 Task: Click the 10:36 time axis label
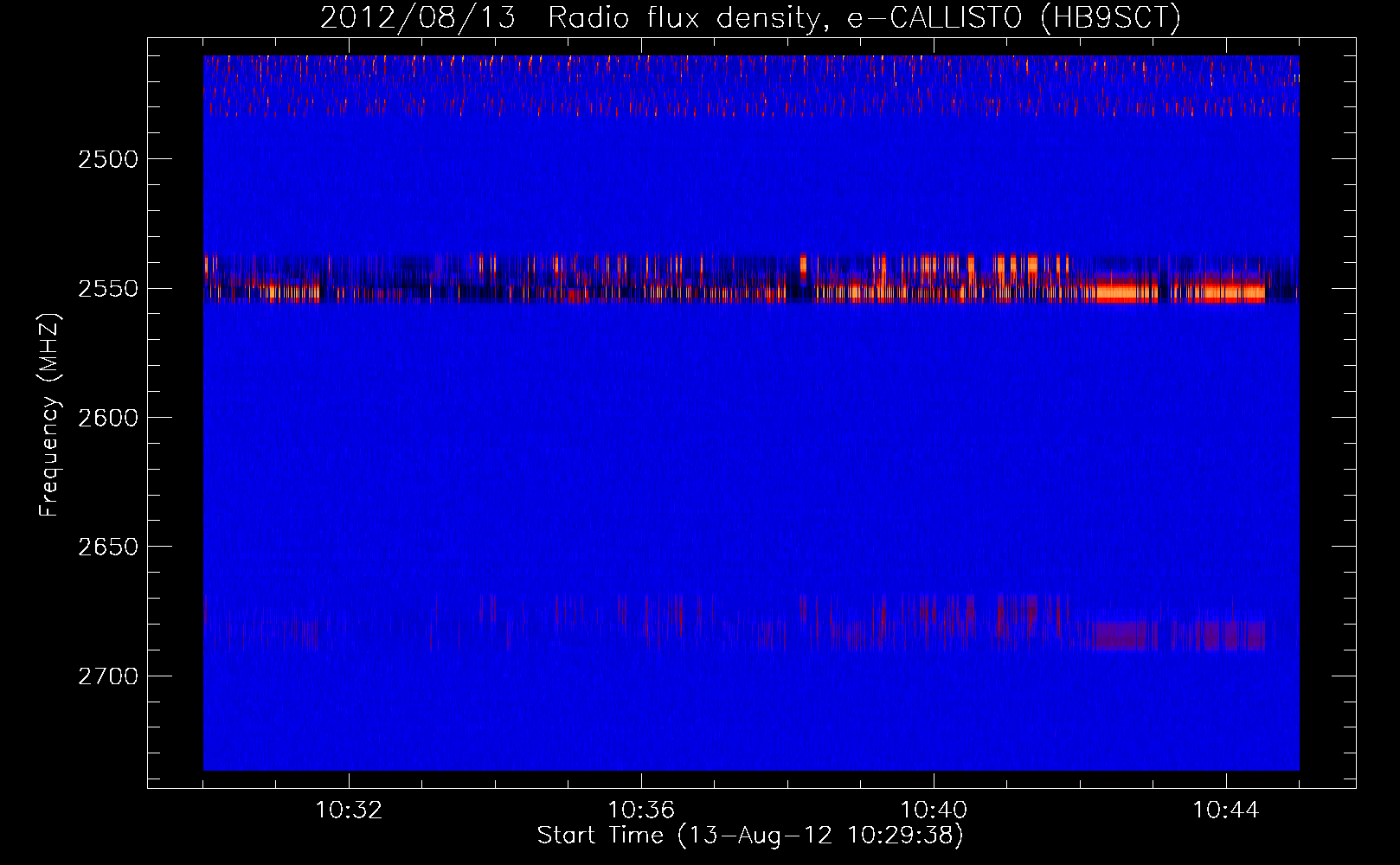(x=641, y=811)
